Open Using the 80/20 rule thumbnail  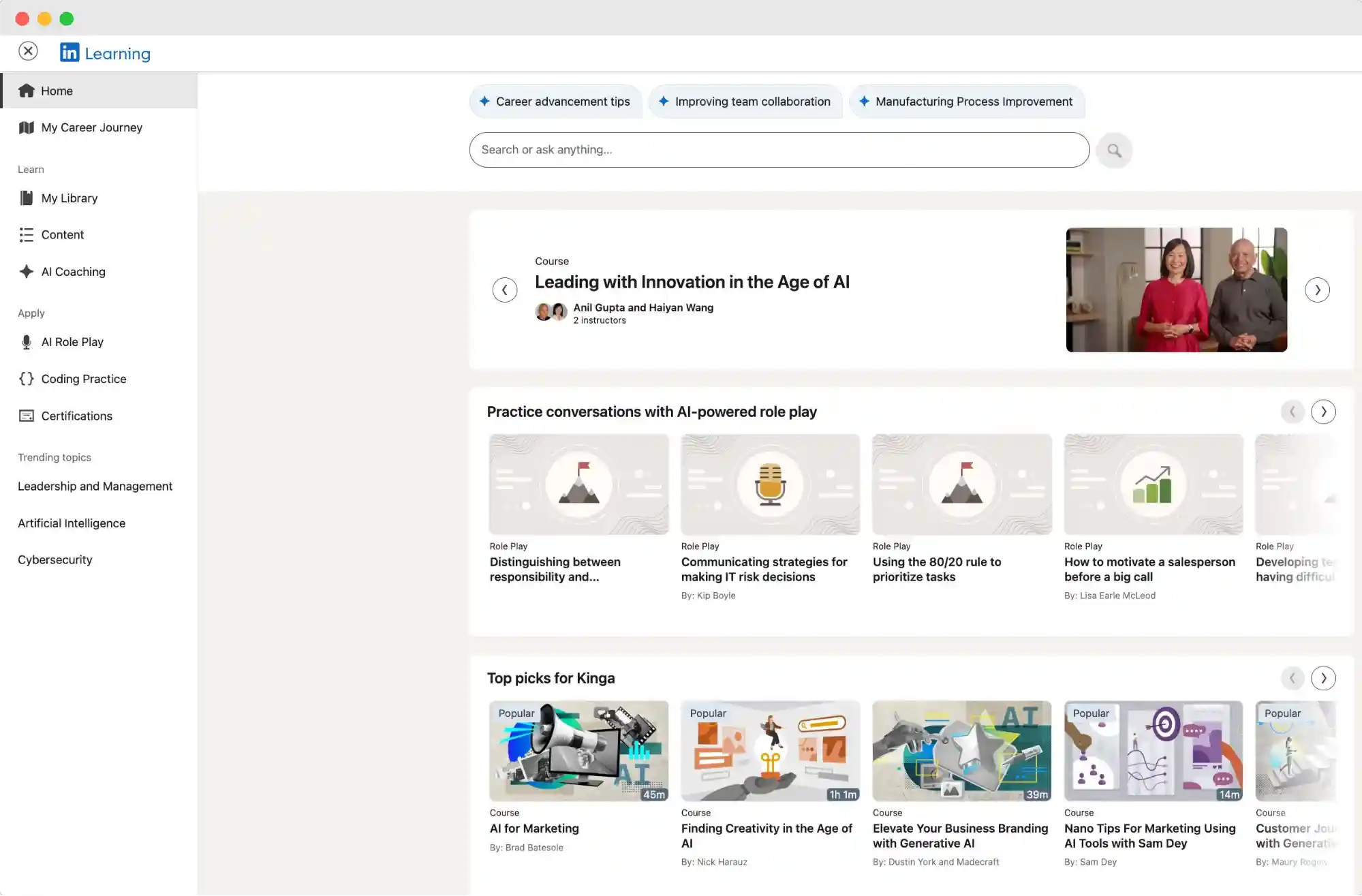(961, 484)
